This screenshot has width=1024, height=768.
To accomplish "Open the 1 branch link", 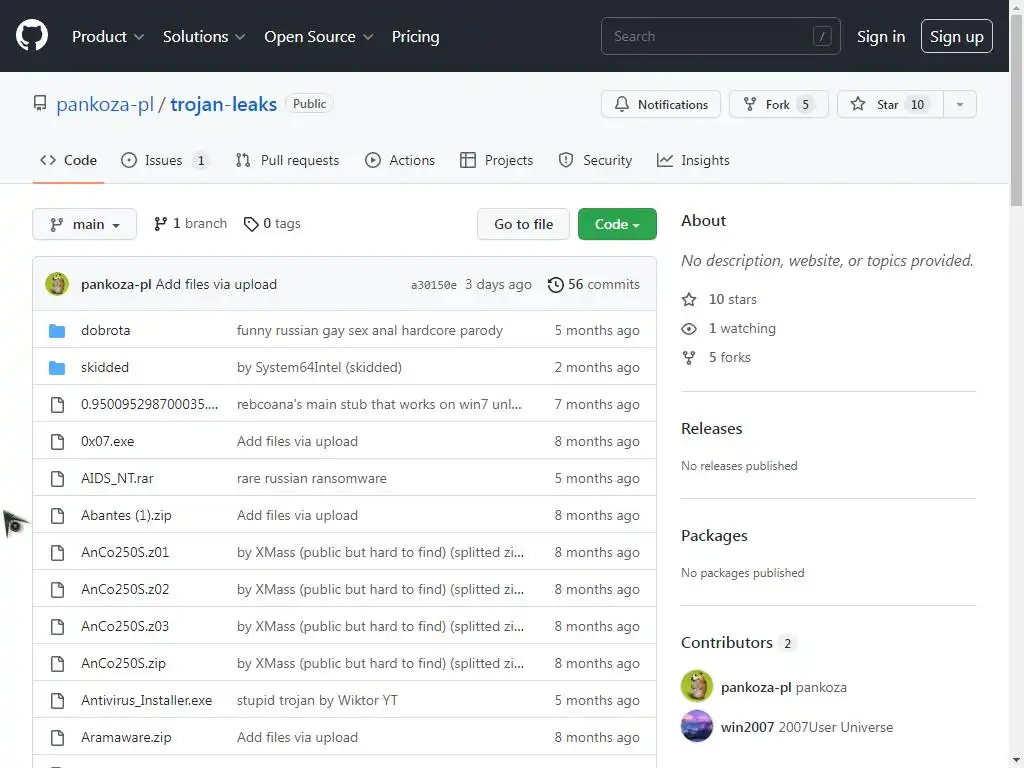I will (x=191, y=224).
